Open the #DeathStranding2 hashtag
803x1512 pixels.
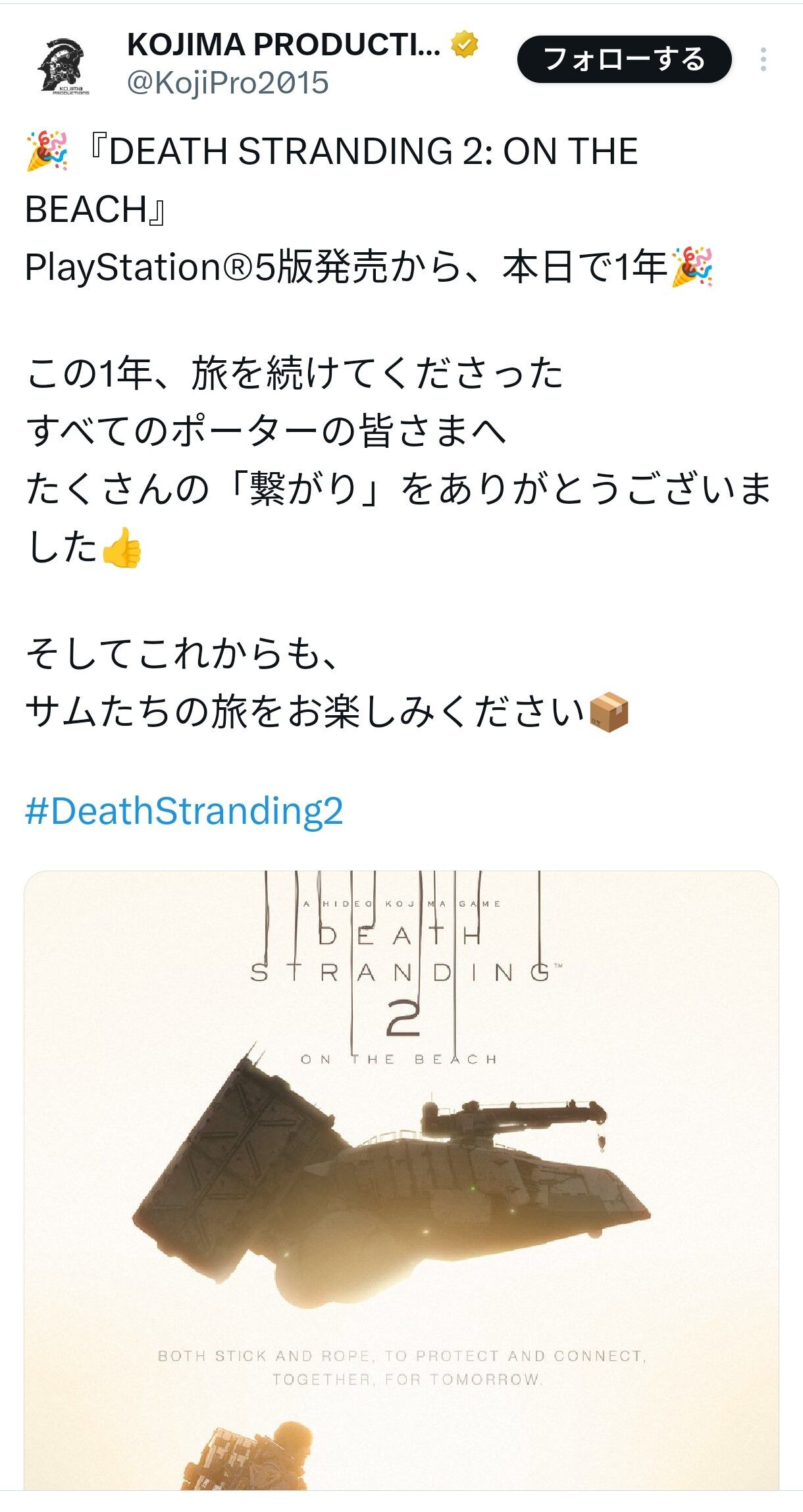184,811
